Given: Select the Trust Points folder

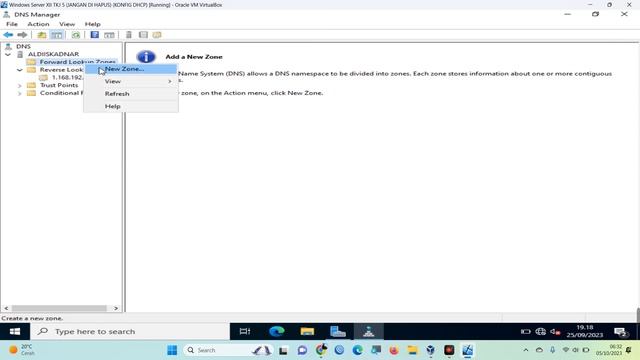Looking at the screenshot, I should (x=59, y=85).
